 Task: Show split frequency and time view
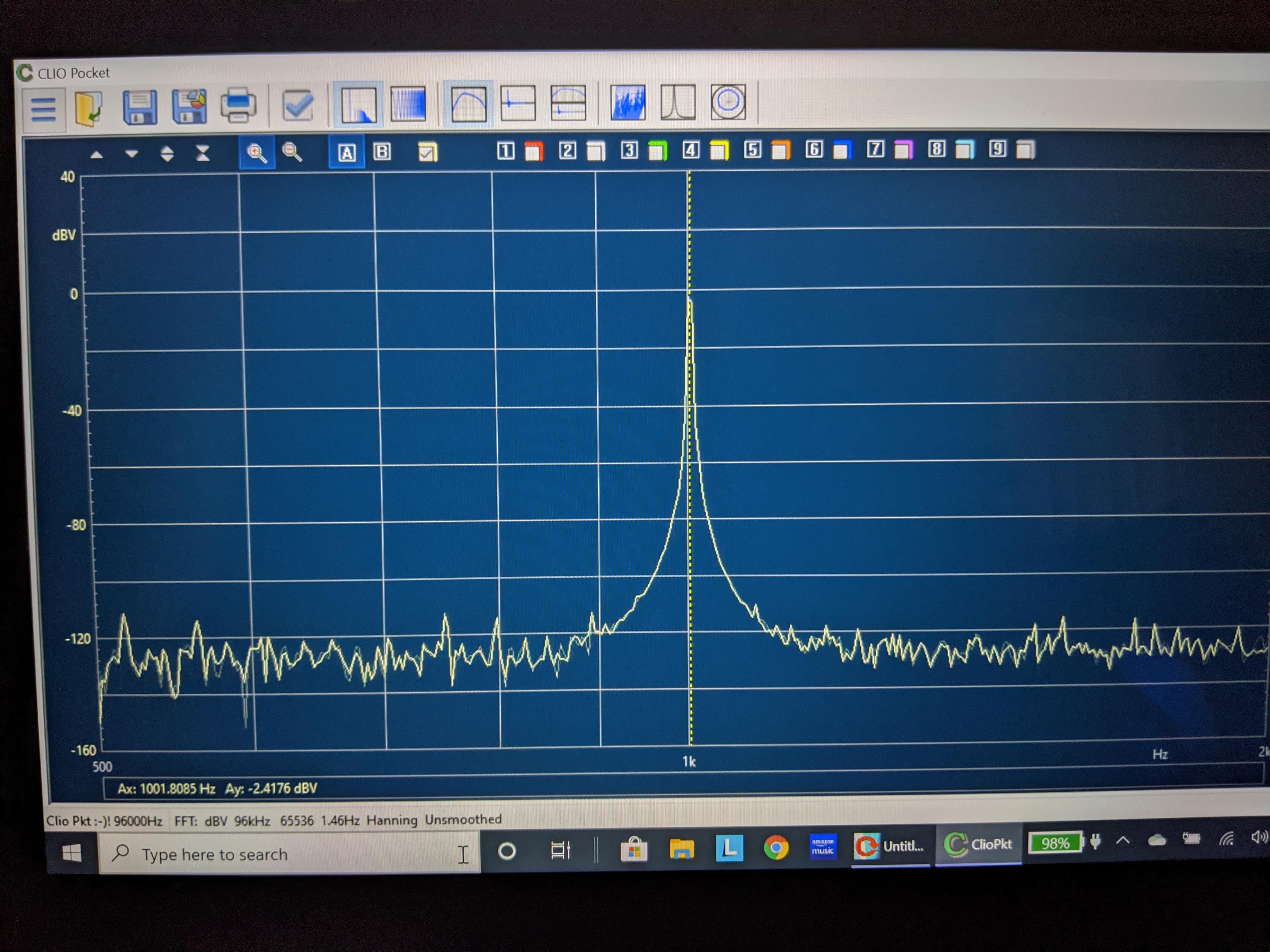tap(568, 103)
